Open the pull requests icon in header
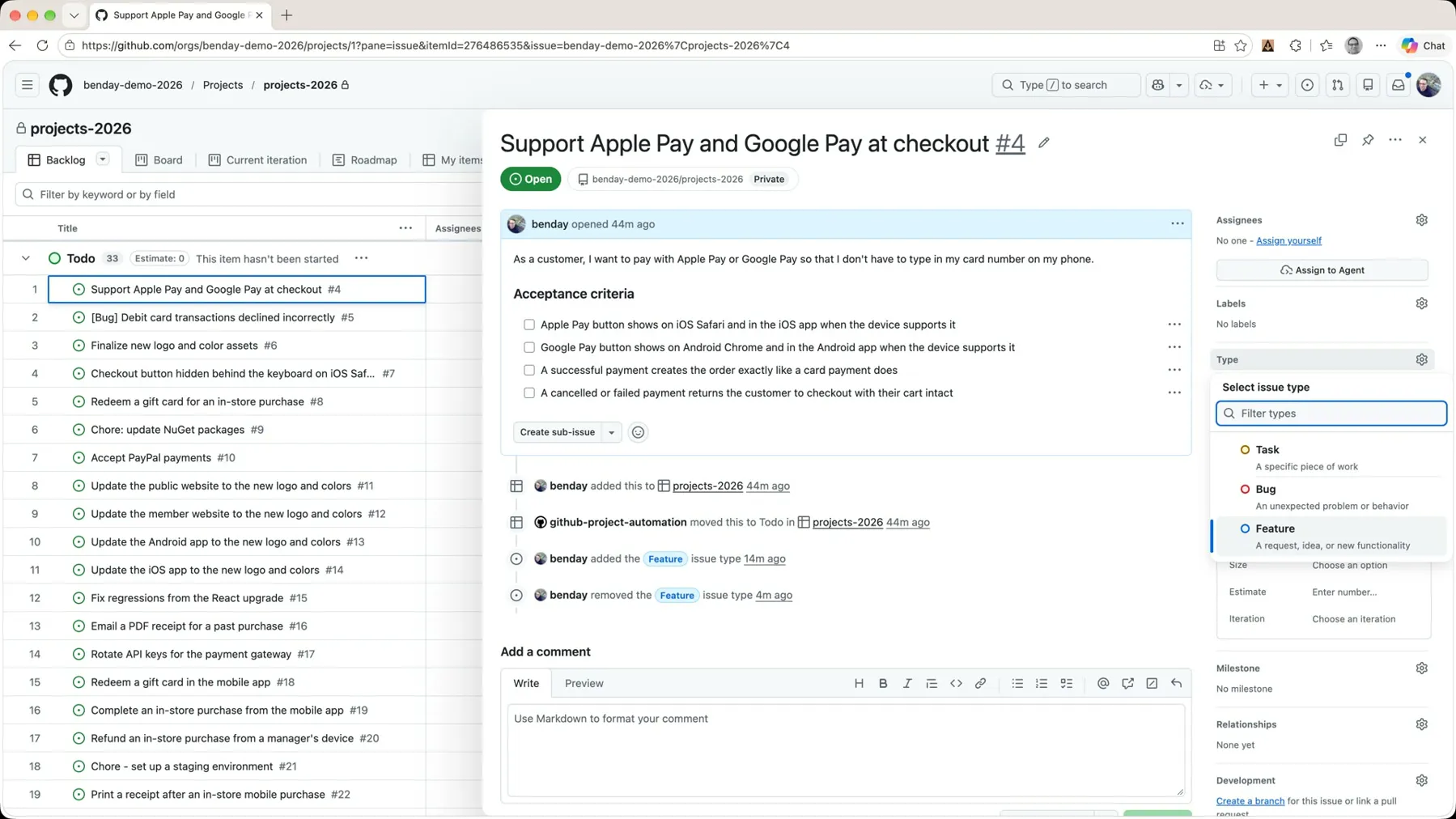Viewport: 1456px width, 819px height. point(1337,85)
